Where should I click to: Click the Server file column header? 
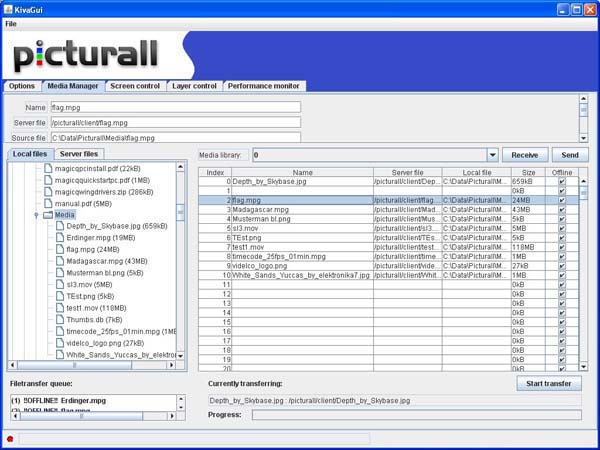(x=408, y=173)
